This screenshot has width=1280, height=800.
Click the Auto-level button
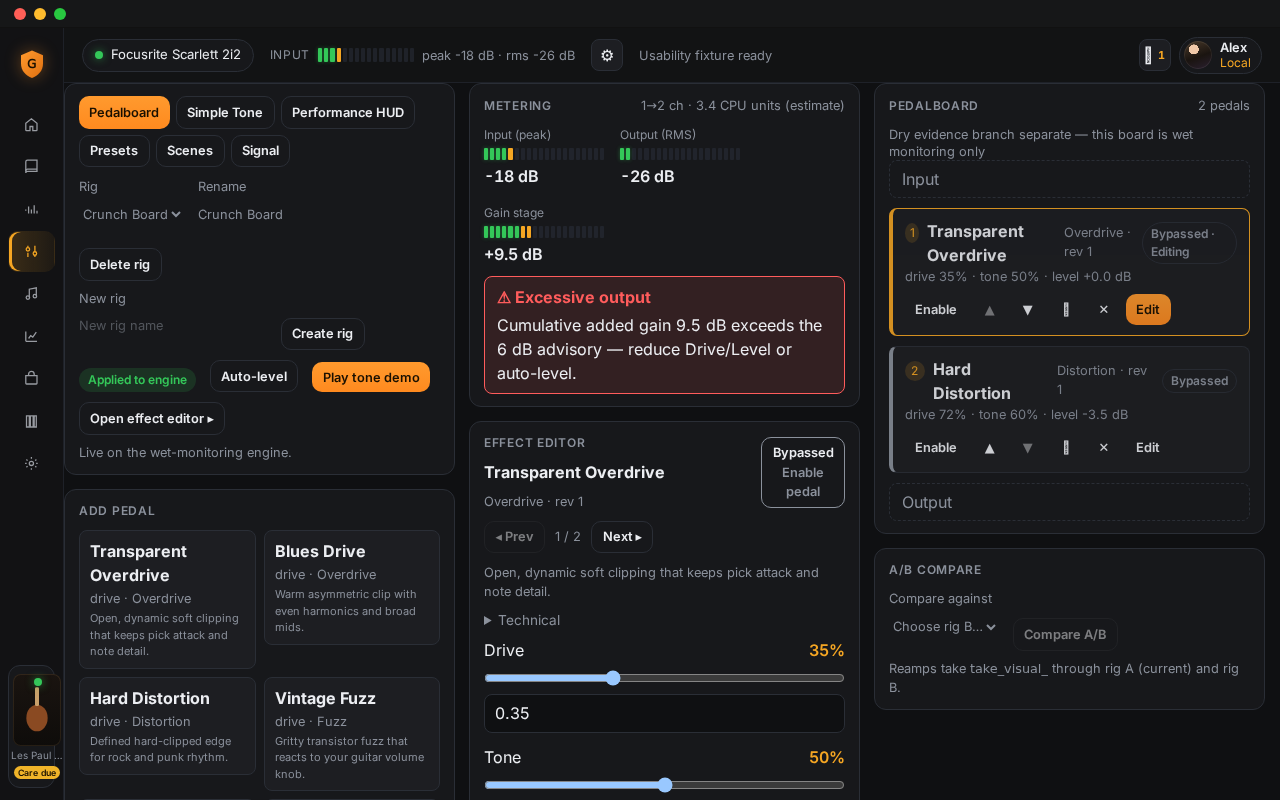click(254, 377)
